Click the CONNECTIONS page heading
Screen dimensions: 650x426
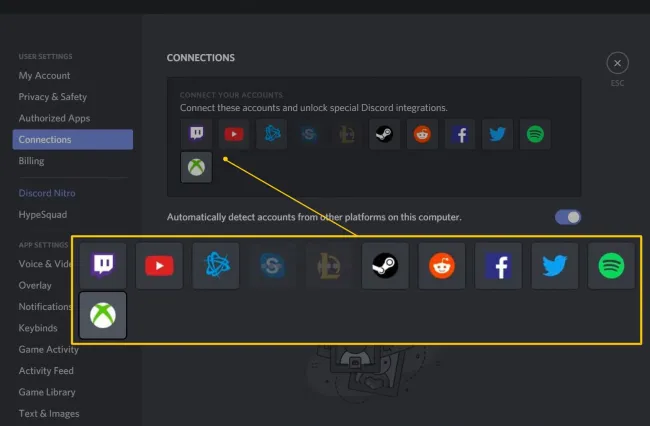pos(201,58)
